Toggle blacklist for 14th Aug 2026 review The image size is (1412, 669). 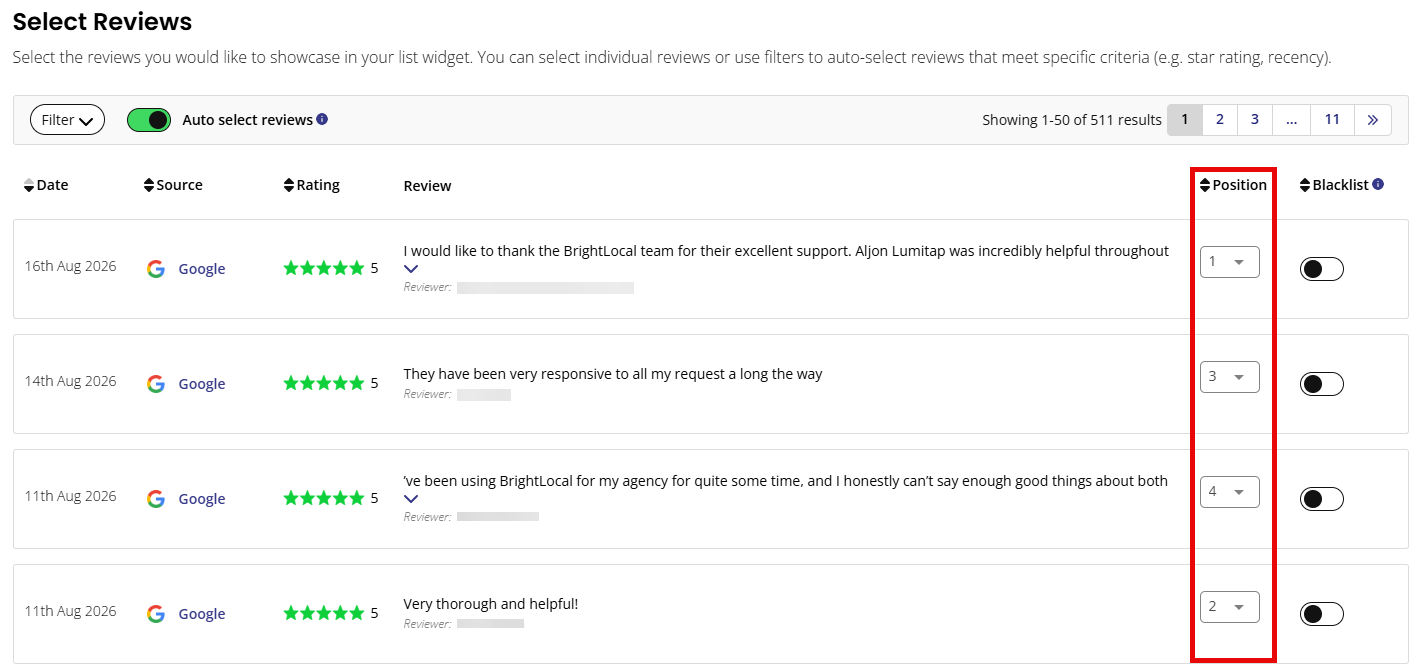click(1321, 384)
